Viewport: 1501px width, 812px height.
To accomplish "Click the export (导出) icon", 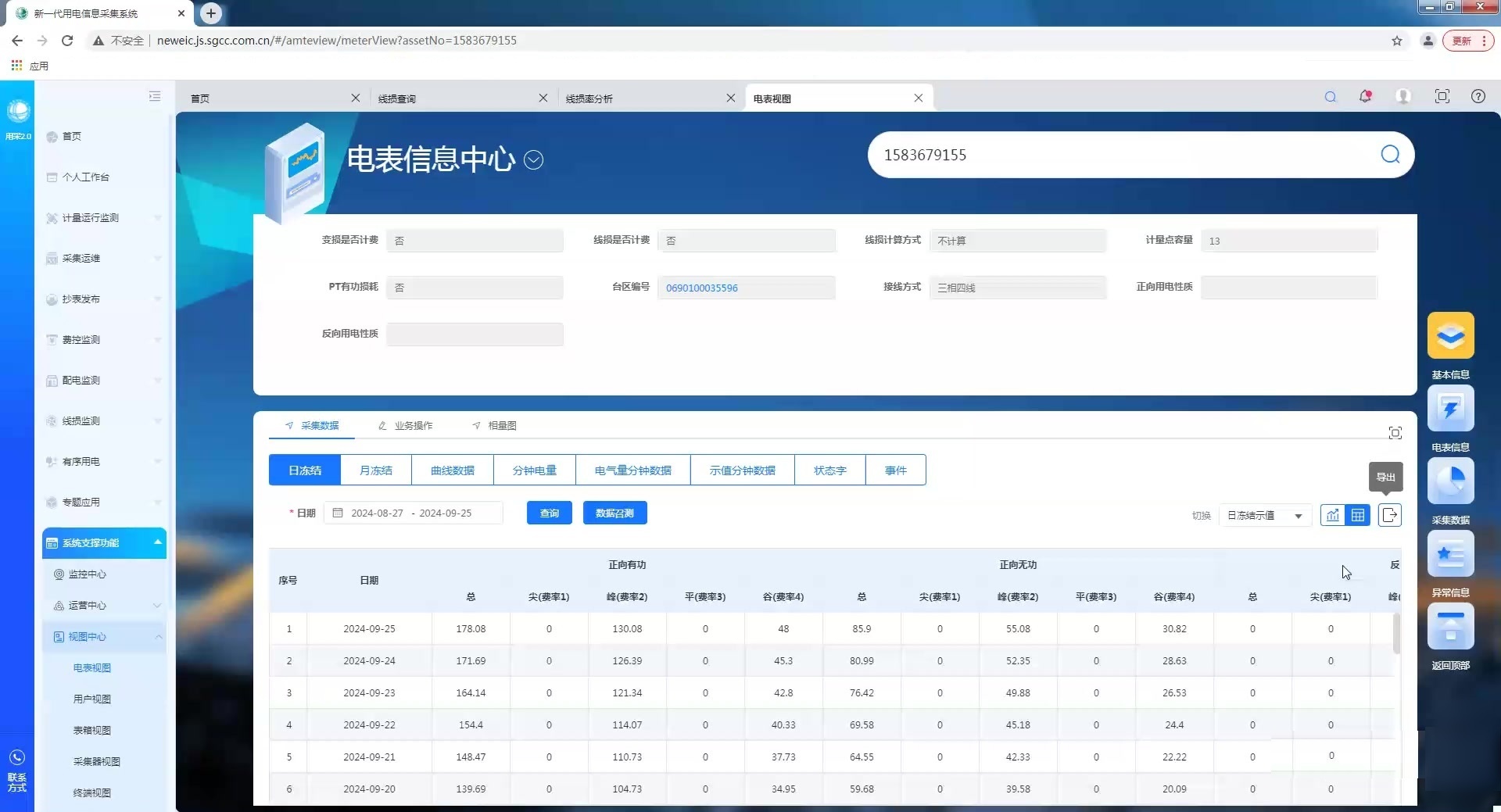I will click(1389, 515).
